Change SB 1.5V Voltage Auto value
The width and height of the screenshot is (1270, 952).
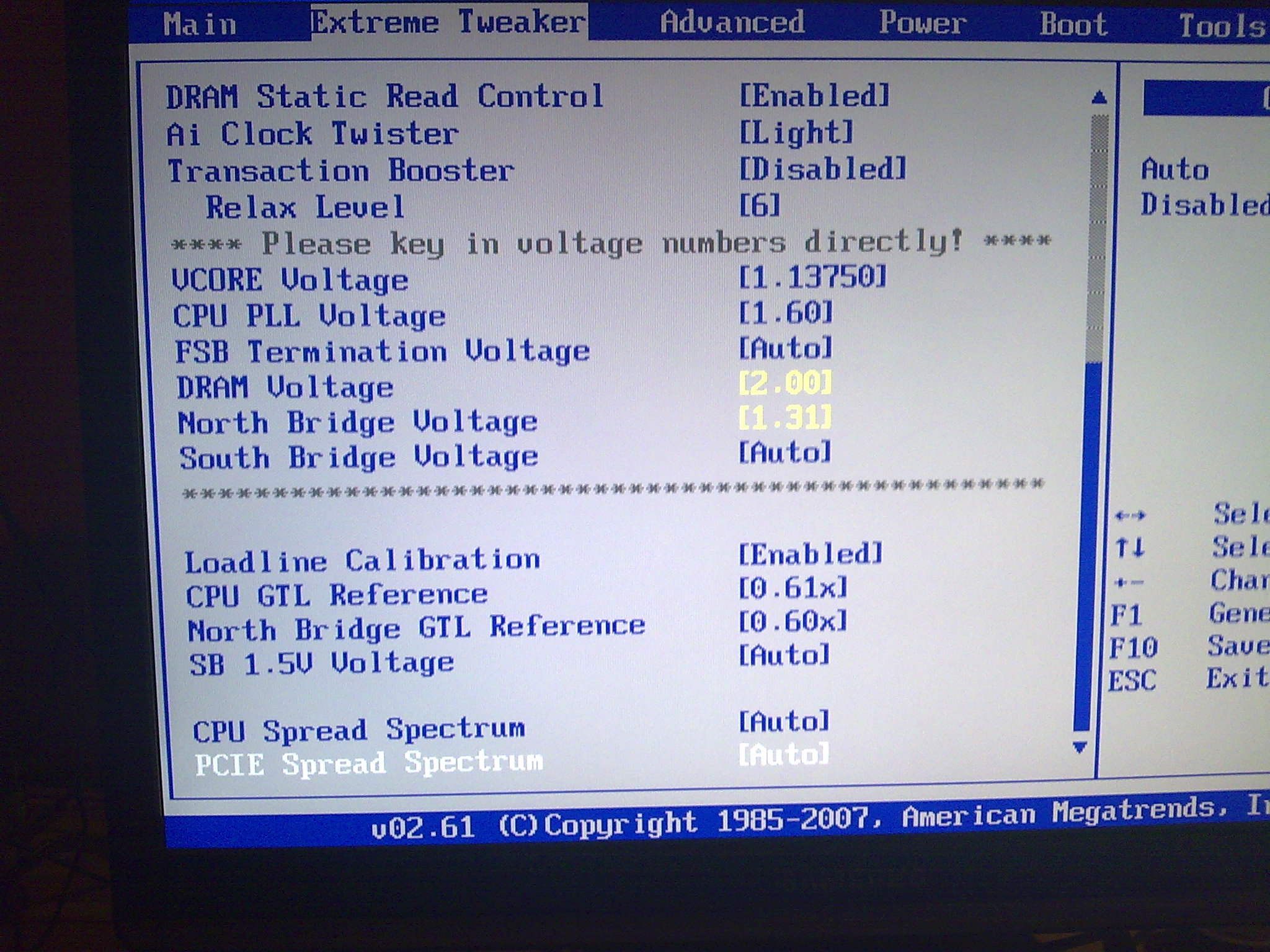coord(784,655)
